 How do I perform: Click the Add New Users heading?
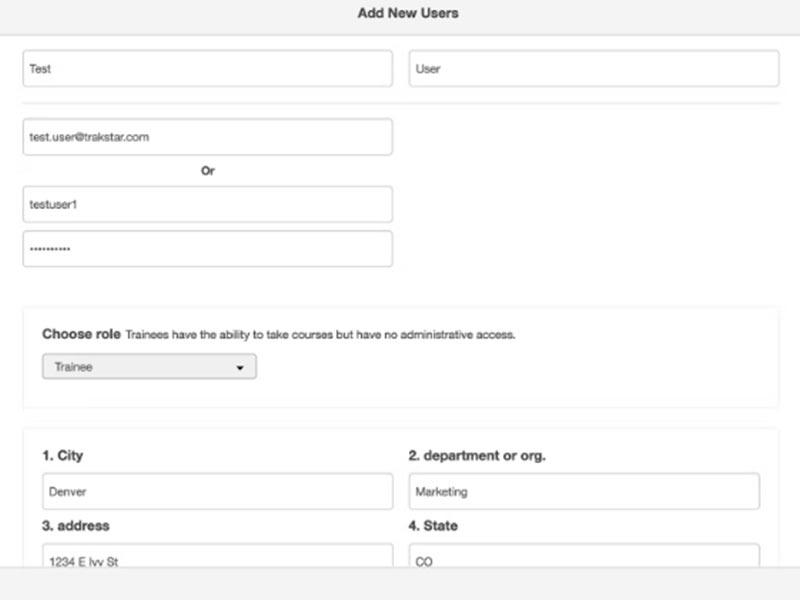(408, 13)
